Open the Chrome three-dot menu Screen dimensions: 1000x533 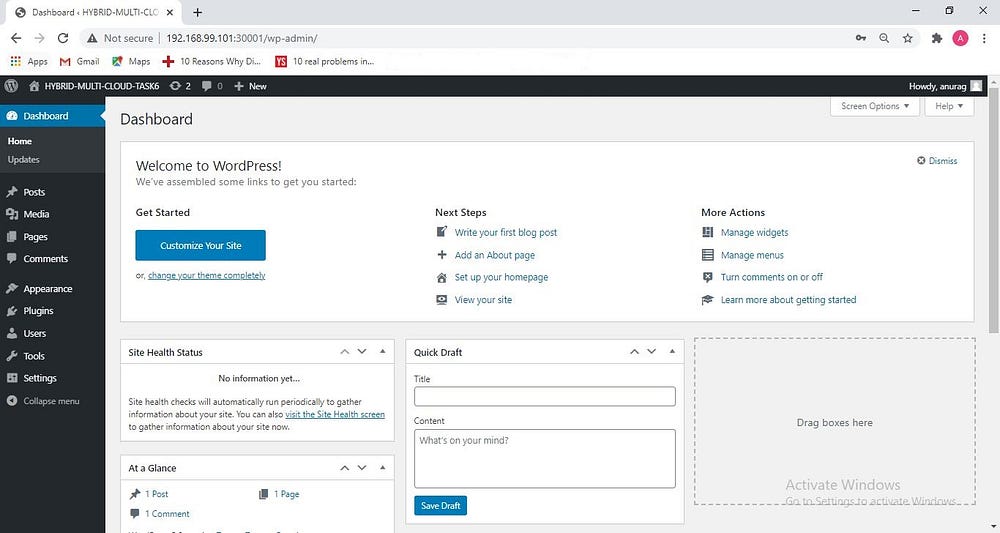[984, 38]
